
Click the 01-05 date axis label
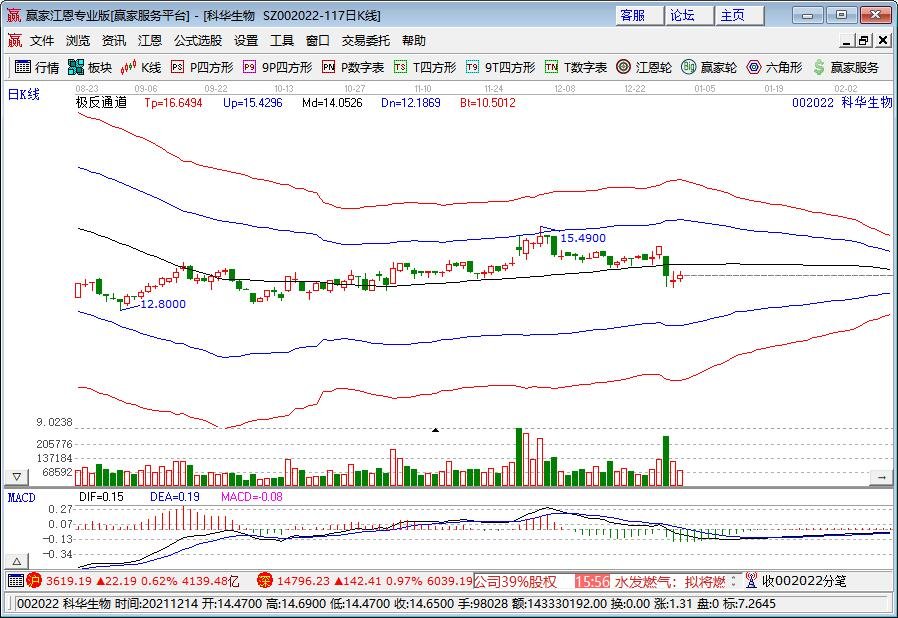704,88
